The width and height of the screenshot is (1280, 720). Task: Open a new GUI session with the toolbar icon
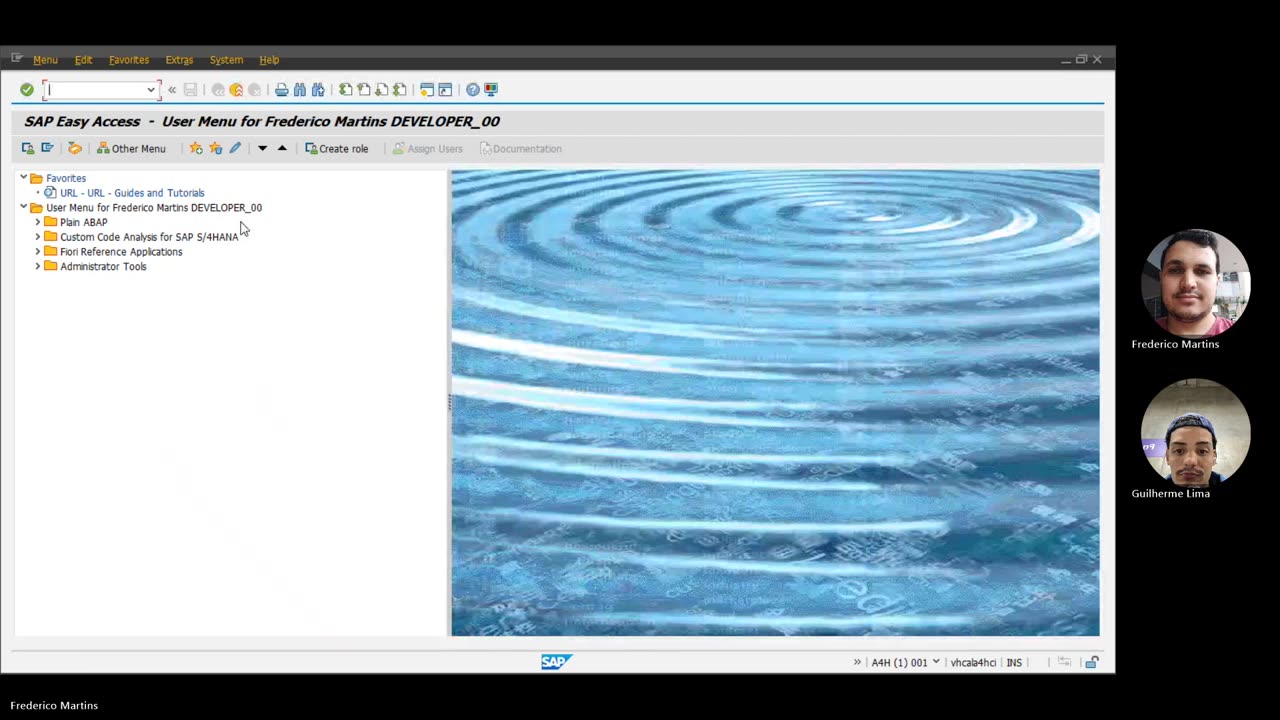pos(427,90)
